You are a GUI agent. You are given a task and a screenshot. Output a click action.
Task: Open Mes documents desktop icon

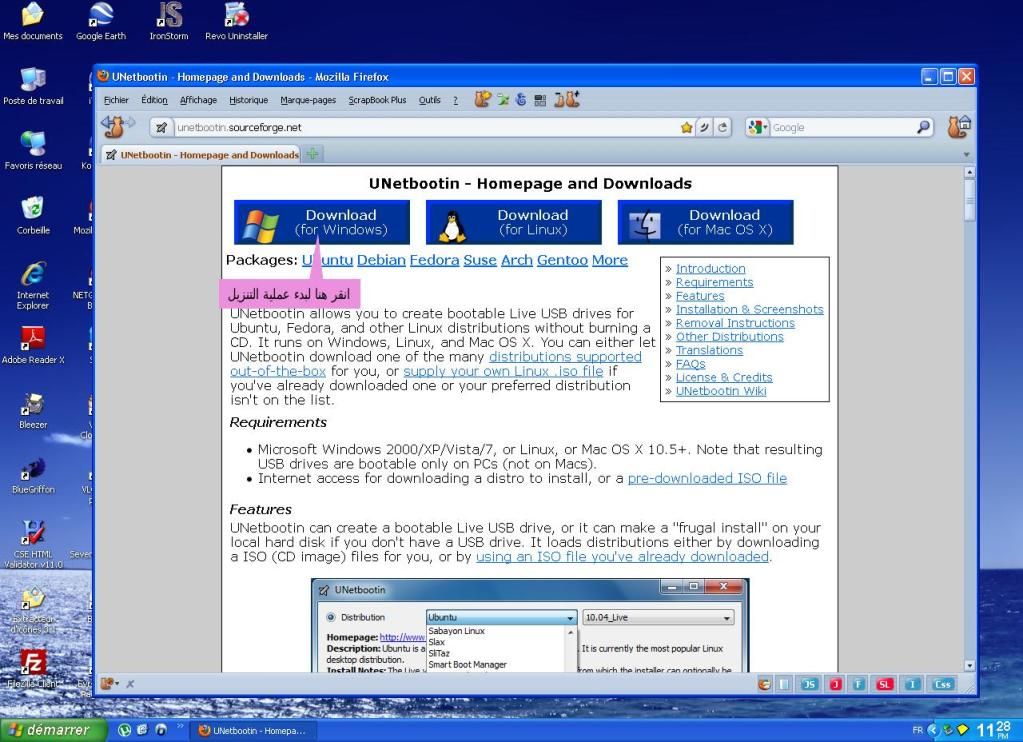tap(33, 21)
